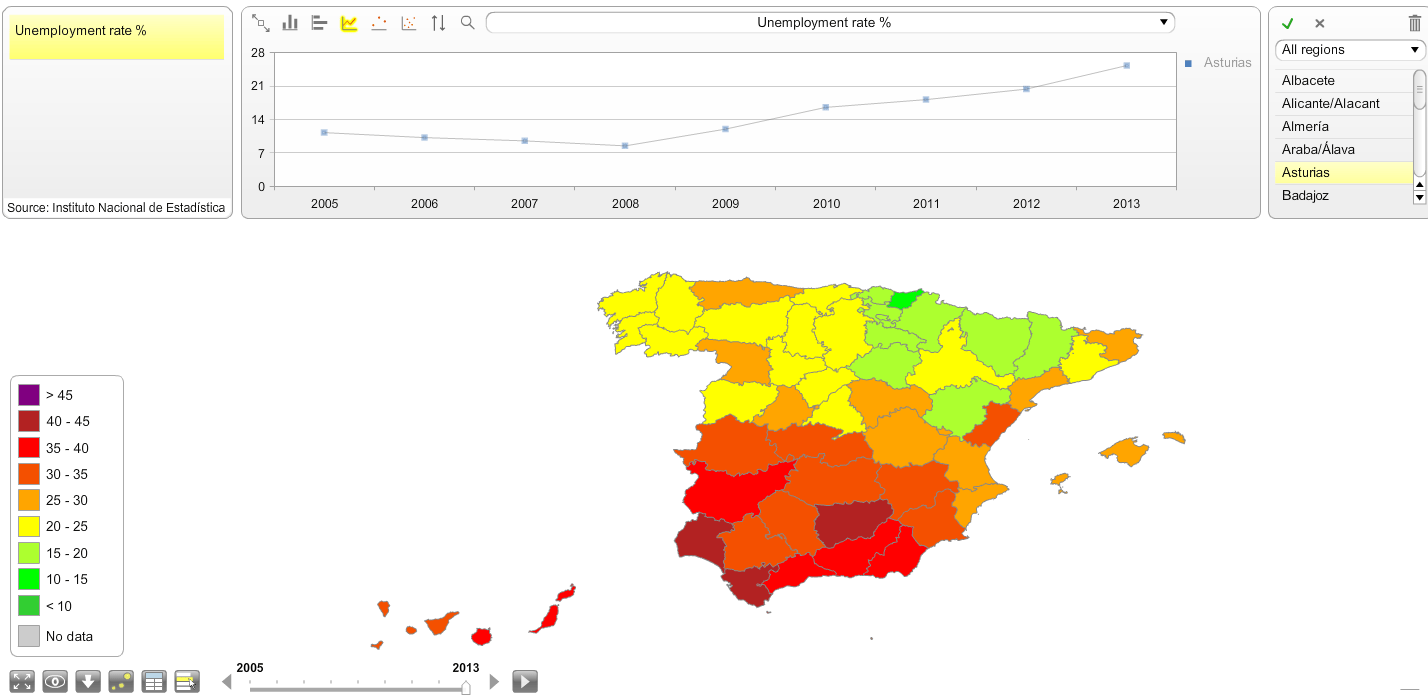
Task: Switch to the horizontal bar chart view
Action: pyautogui.click(x=319, y=22)
